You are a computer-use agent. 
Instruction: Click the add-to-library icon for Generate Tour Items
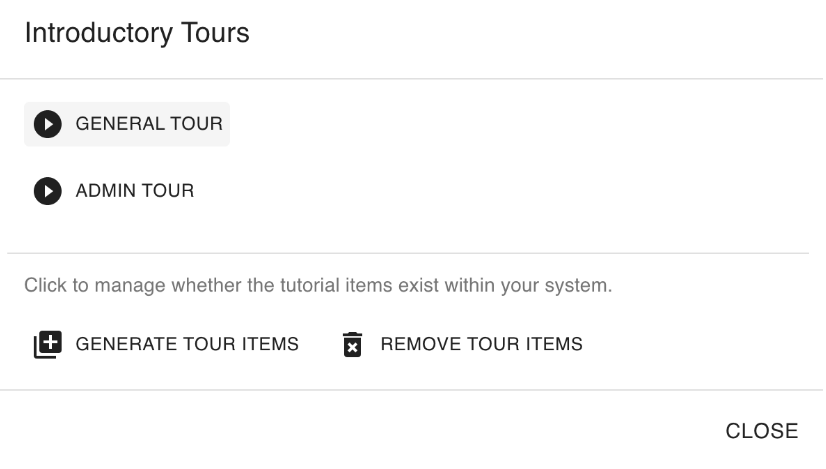pyautogui.click(x=47, y=345)
